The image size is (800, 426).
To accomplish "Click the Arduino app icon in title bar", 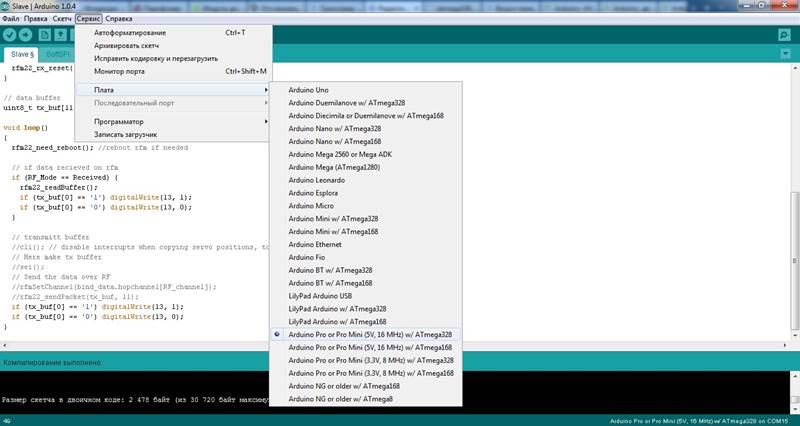I will point(5,5).
